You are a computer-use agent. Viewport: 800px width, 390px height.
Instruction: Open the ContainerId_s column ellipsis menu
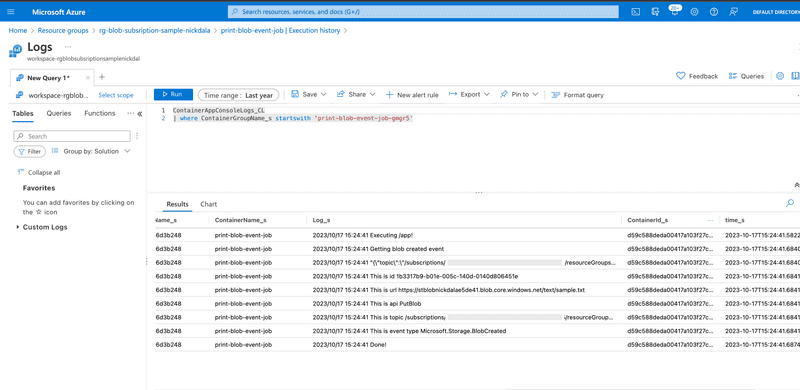point(710,220)
